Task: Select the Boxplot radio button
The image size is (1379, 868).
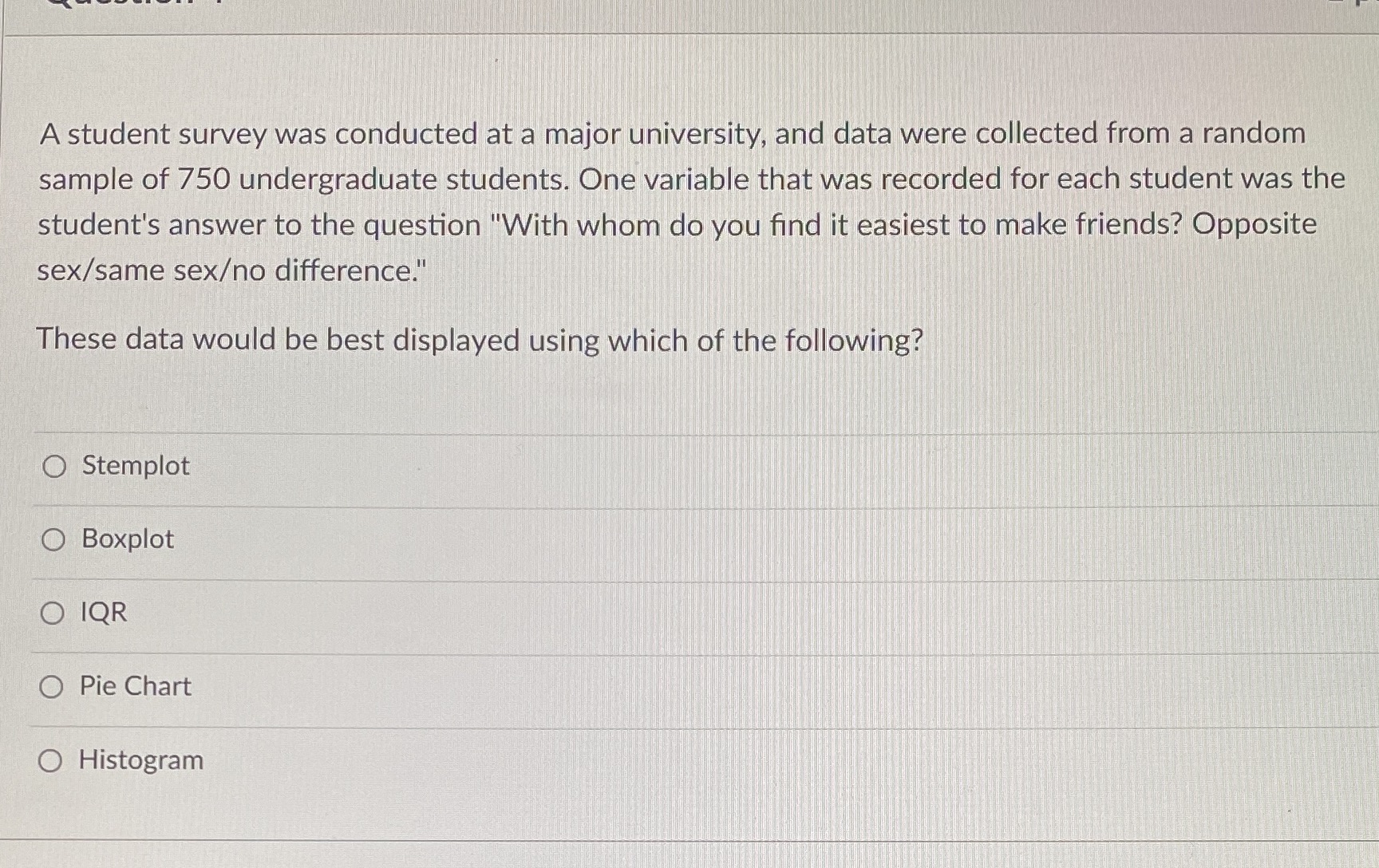Action: pos(53,539)
